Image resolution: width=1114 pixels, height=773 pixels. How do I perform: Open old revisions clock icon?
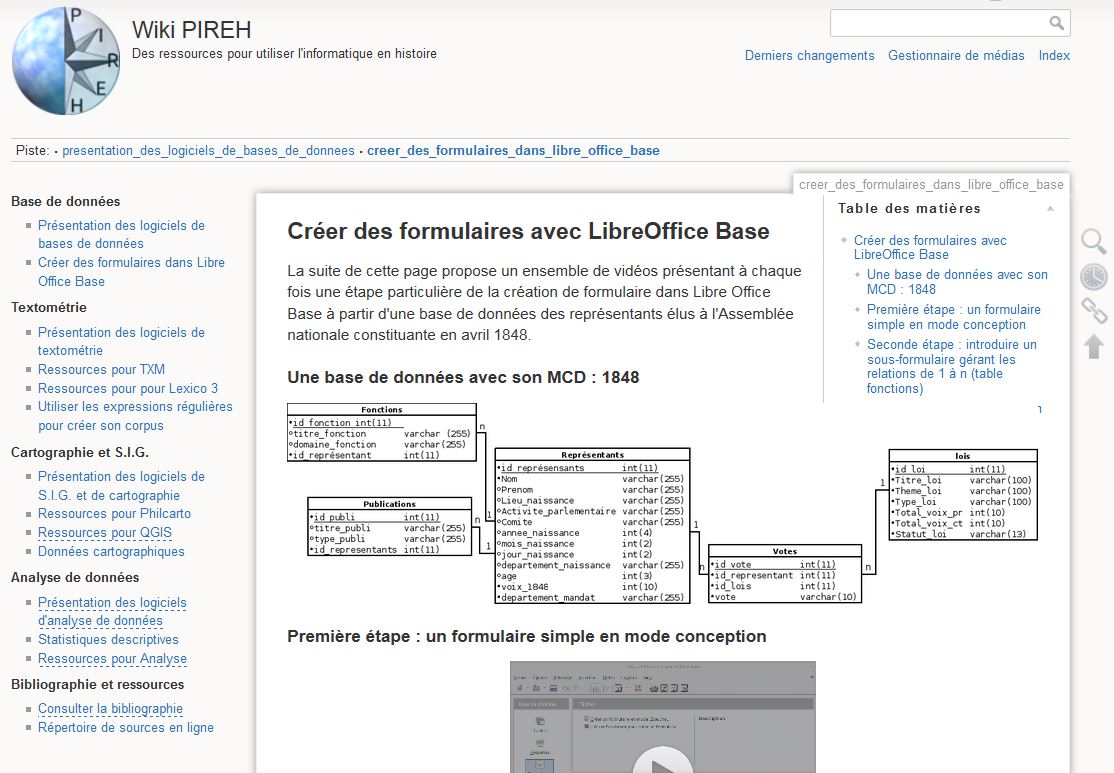pos(1093,276)
